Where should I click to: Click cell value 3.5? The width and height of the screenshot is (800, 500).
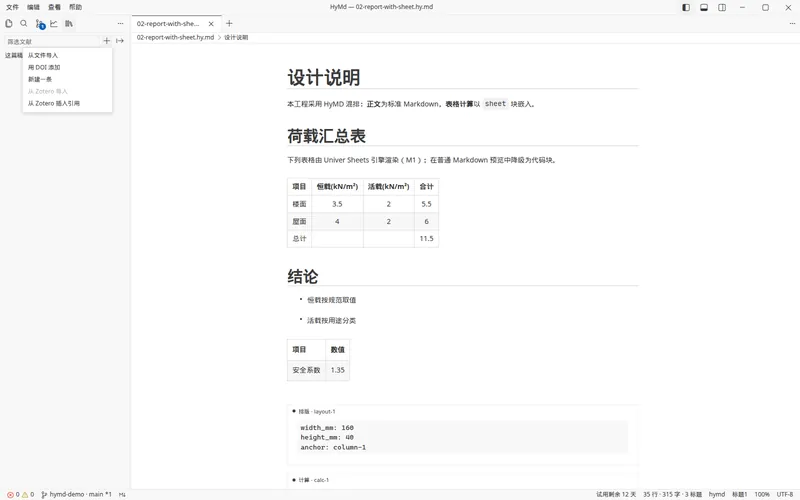tap(337, 204)
